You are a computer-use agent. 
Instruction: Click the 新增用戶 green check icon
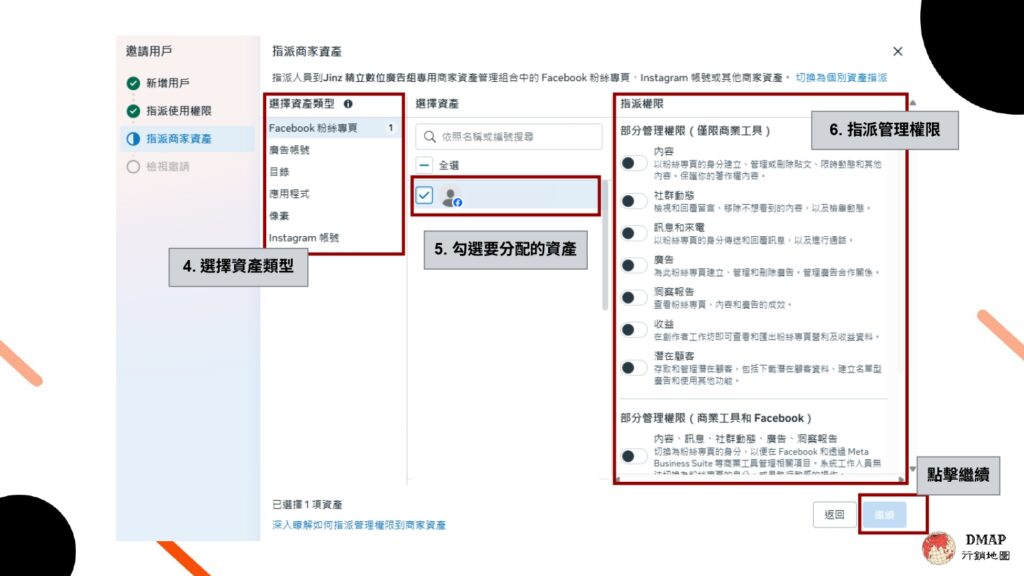pyautogui.click(x=133, y=83)
